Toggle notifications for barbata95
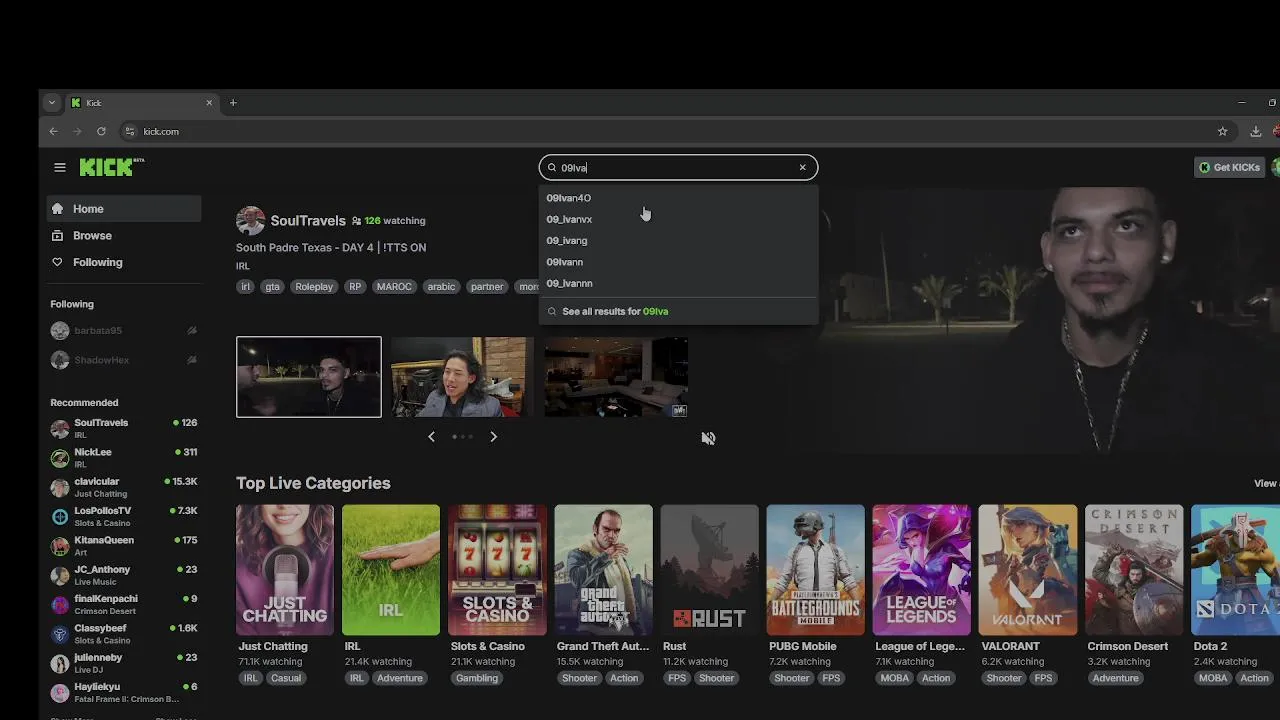Image resolution: width=1280 pixels, height=720 pixels. [192, 331]
